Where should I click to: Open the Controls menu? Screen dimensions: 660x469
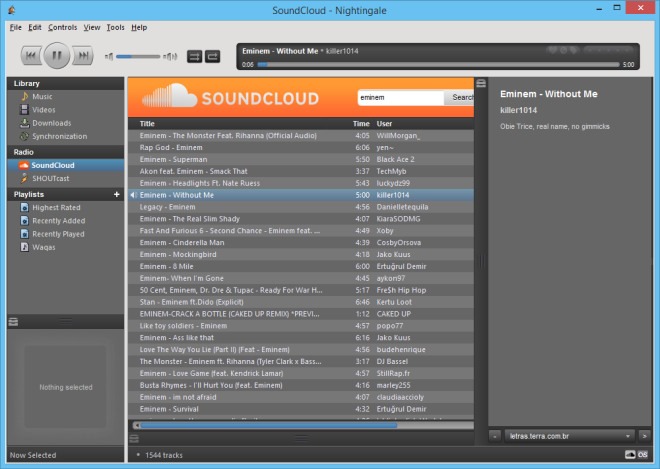pyautogui.click(x=62, y=27)
